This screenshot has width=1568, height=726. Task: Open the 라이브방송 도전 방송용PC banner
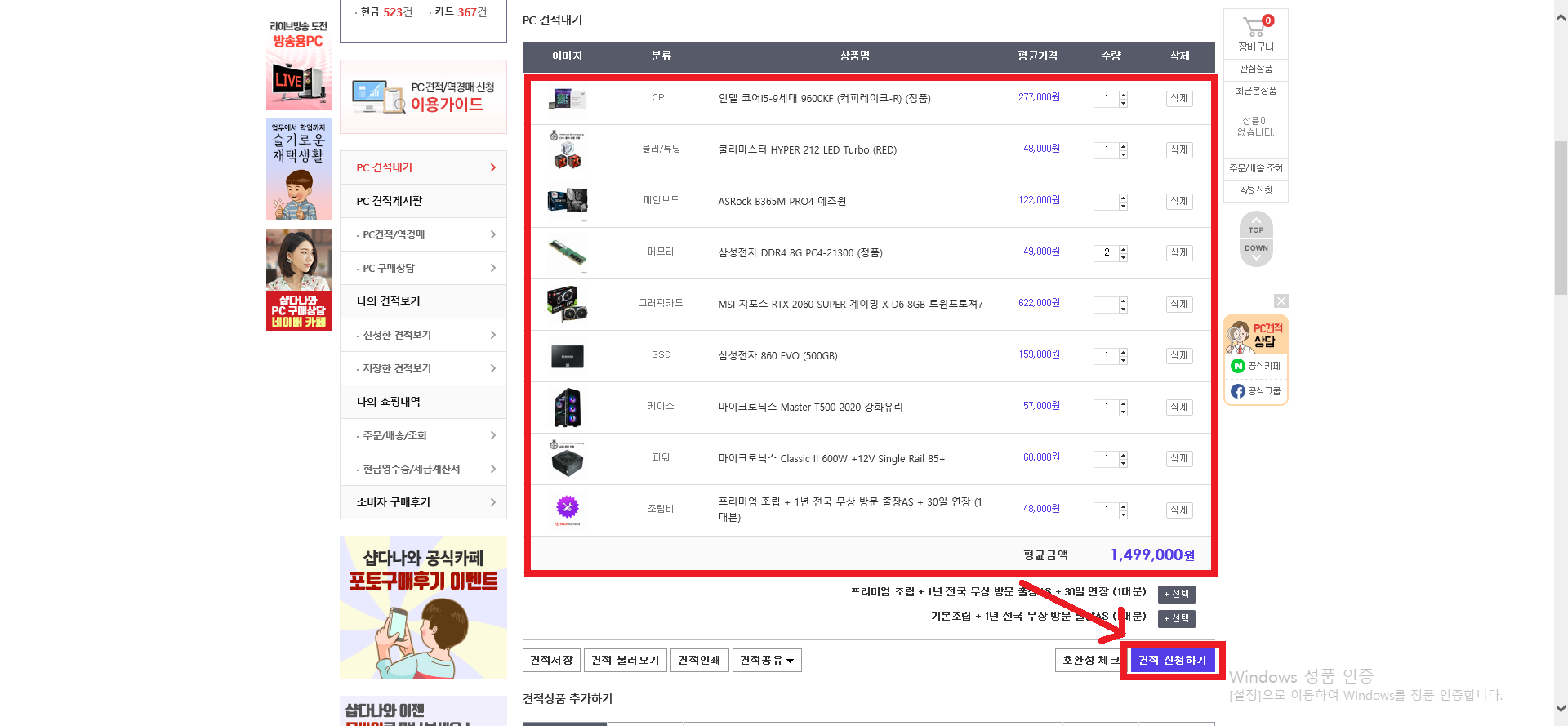pyautogui.click(x=299, y=65)
